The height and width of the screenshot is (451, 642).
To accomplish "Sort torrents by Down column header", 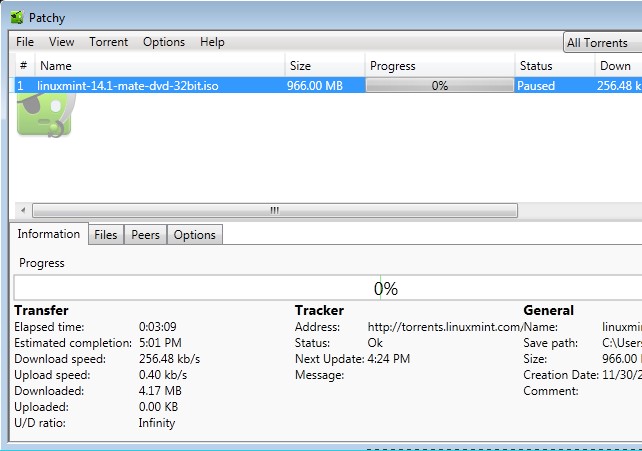I will coord(618,65).
